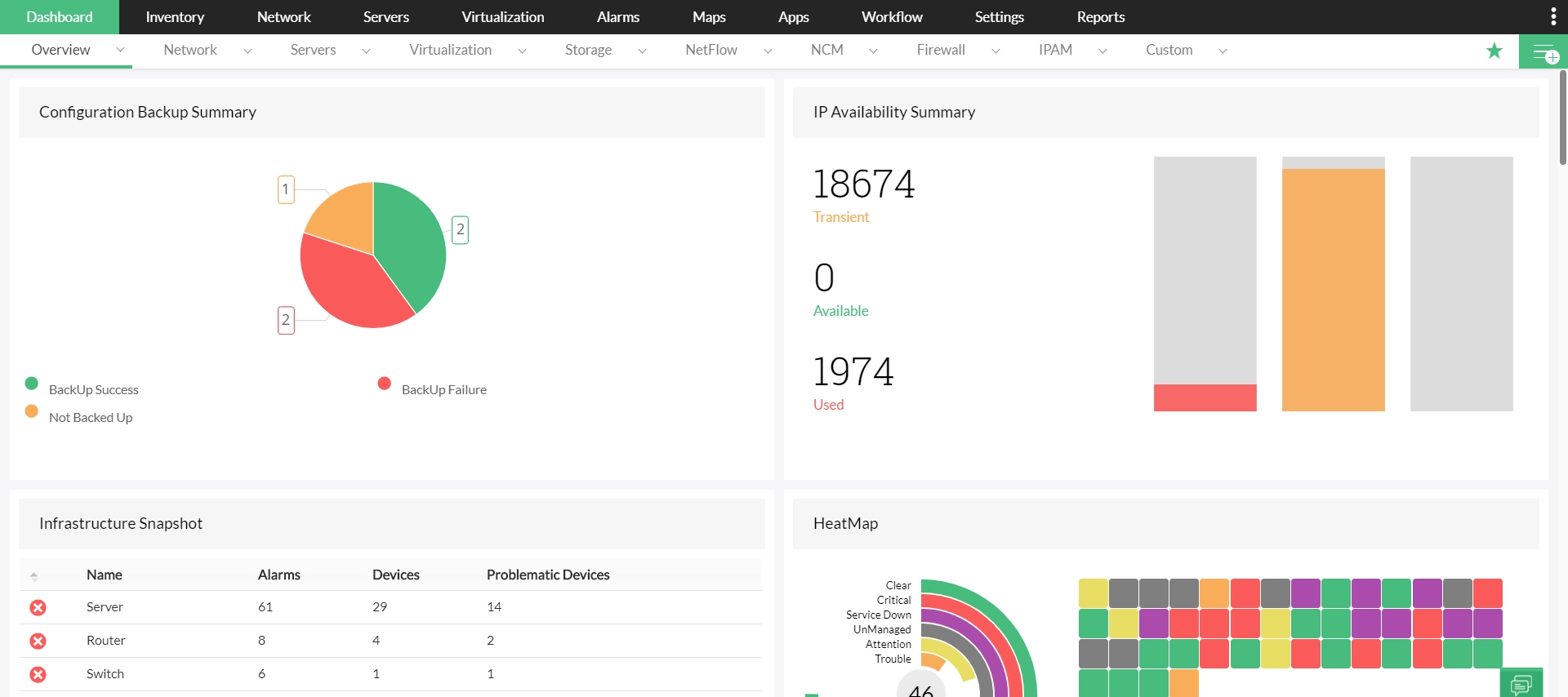This screenshot has width=1568, height=697.
Task: Expand the NetFlow tab dropdown arrow
Action: pos(768,51)
